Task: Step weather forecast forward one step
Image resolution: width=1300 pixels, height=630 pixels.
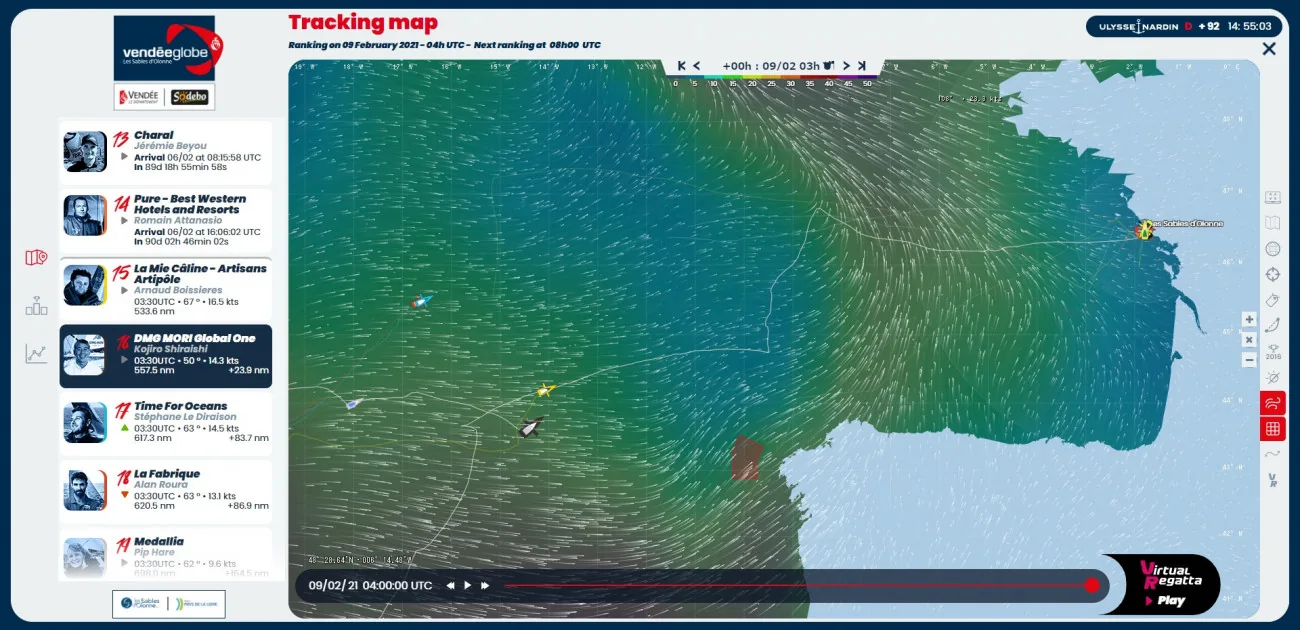Action: [846, 66]
